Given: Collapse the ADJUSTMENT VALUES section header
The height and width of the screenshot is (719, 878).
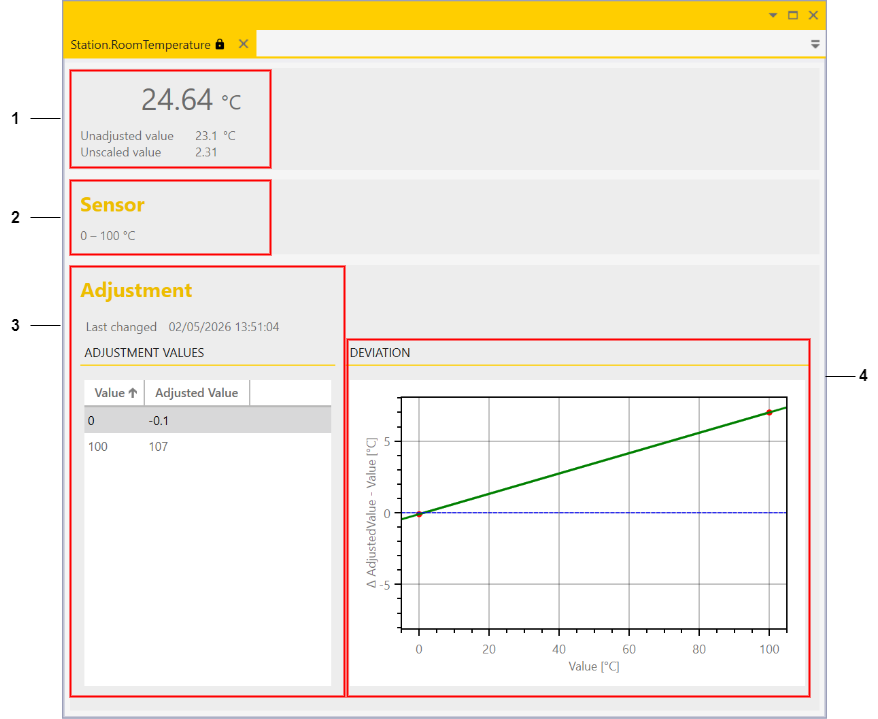Looking at the screenshot, I should (x=143, y=352).
